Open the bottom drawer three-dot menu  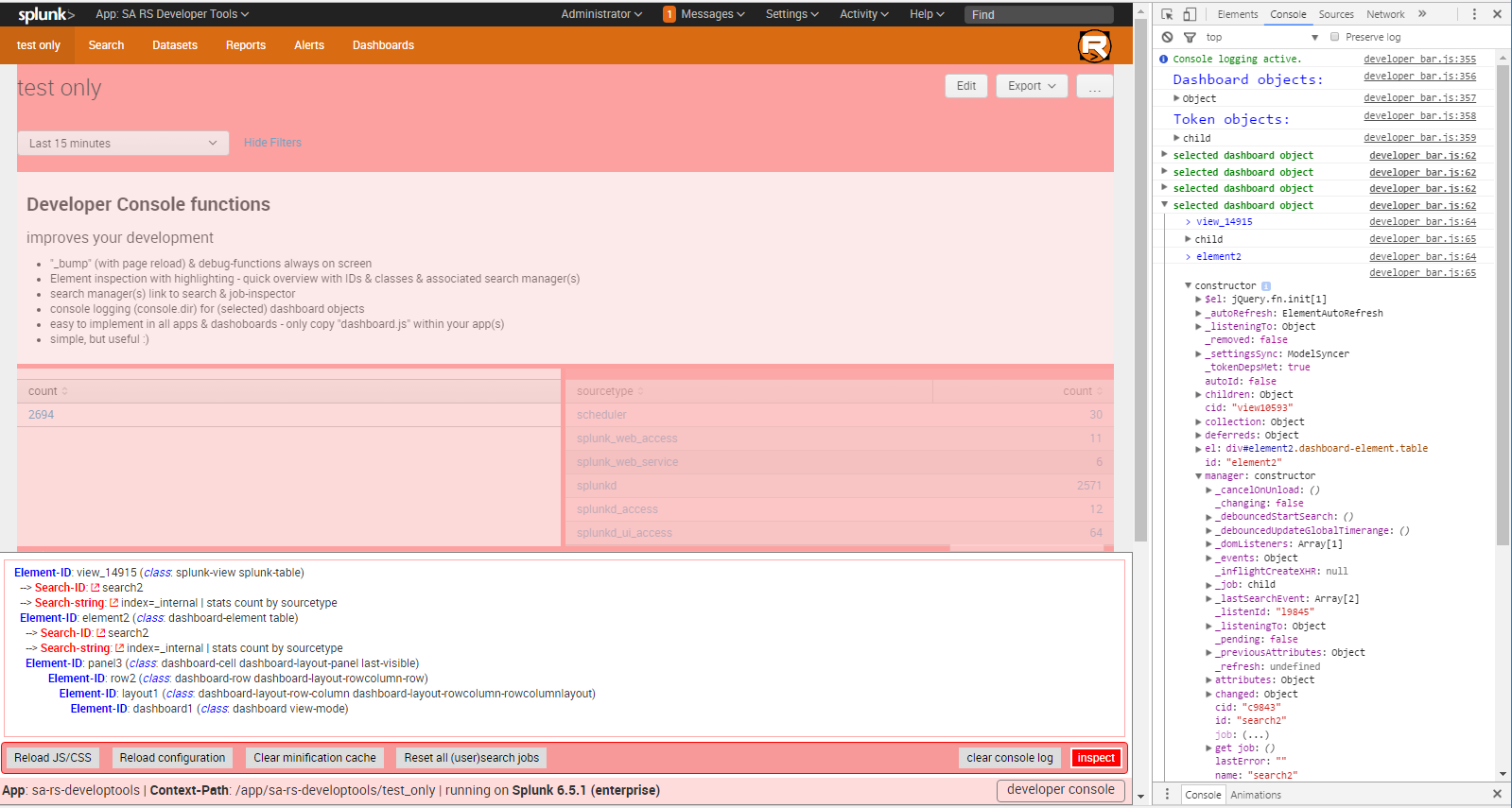click(x=1167, y=794)
